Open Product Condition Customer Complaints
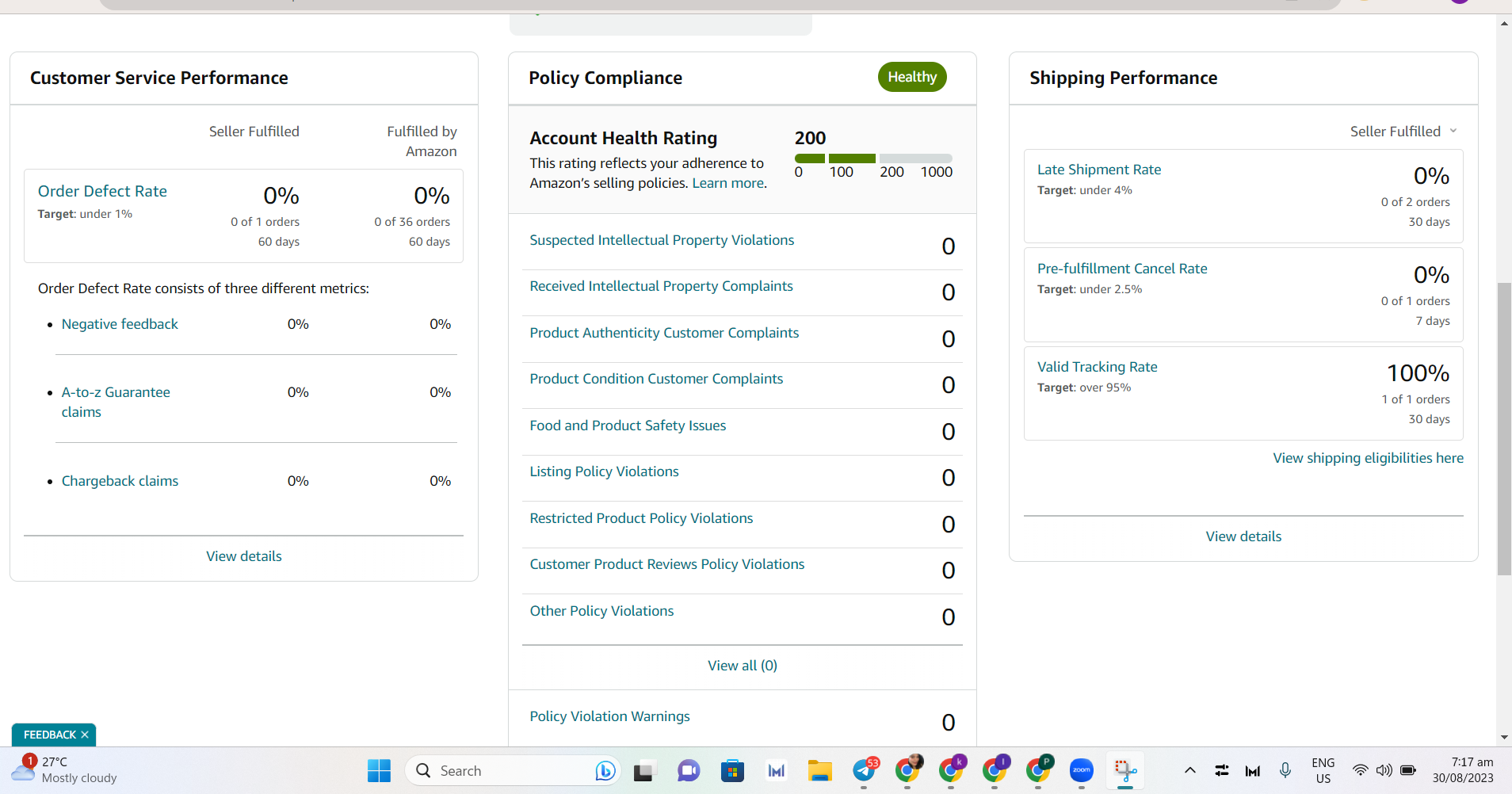 [x=656, y=379]
